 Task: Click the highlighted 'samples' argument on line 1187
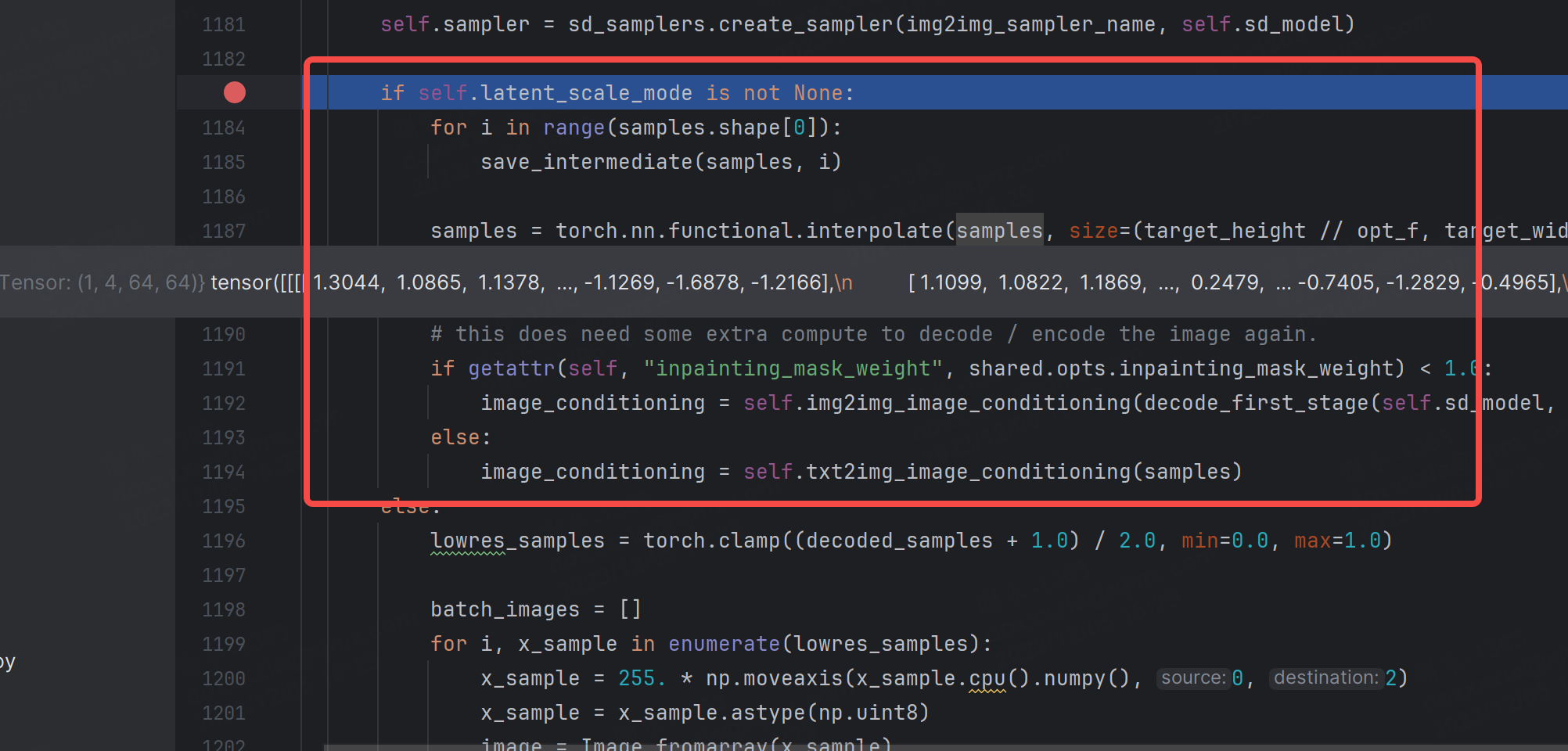click(x=1000, y=231)
